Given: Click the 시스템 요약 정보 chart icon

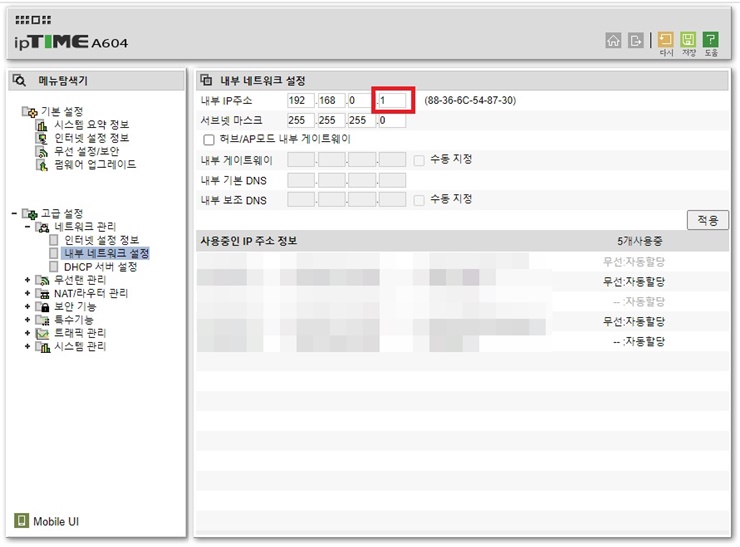Looking at the screenshot, I should (42, 125).
